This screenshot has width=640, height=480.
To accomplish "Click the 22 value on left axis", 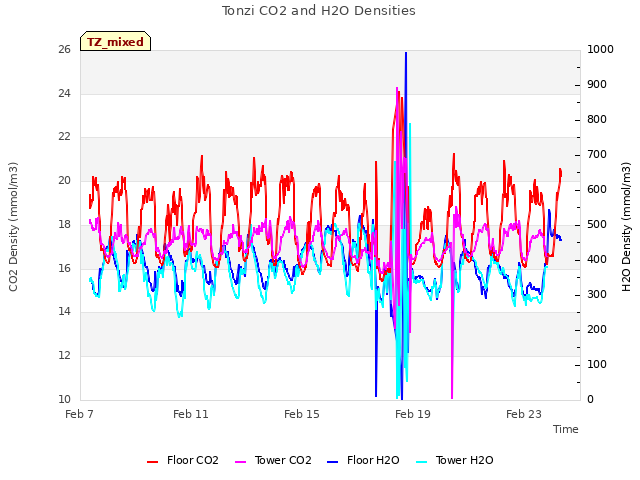I will 64,137.
